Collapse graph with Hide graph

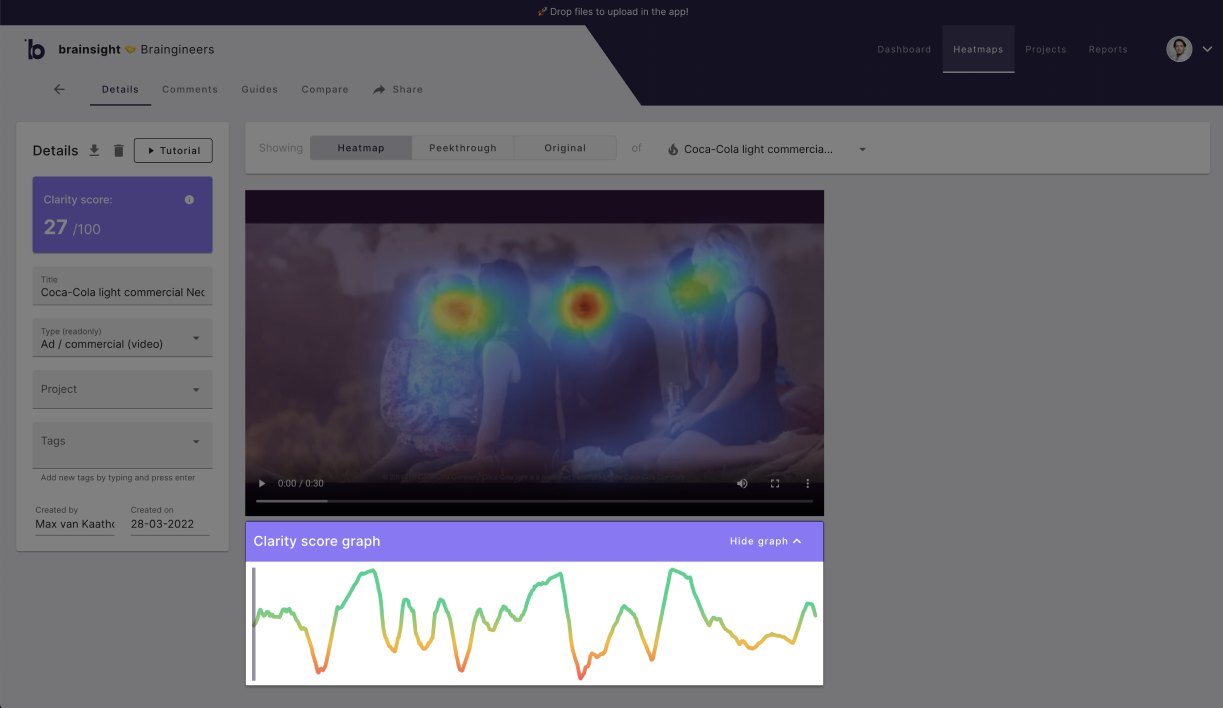pos(766,541)
